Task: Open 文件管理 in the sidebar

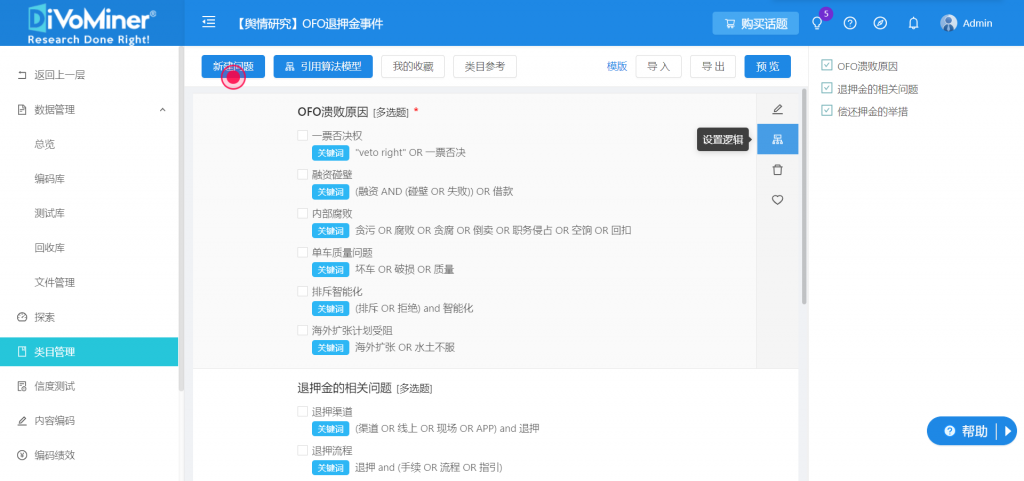Action: pyautogui.click(x=54, y=283)
